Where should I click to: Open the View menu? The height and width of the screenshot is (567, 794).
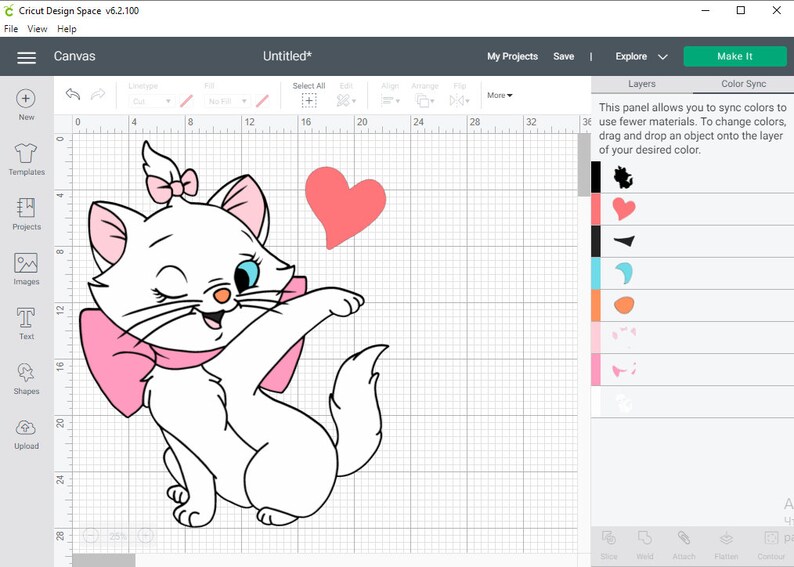pos(37,29)
